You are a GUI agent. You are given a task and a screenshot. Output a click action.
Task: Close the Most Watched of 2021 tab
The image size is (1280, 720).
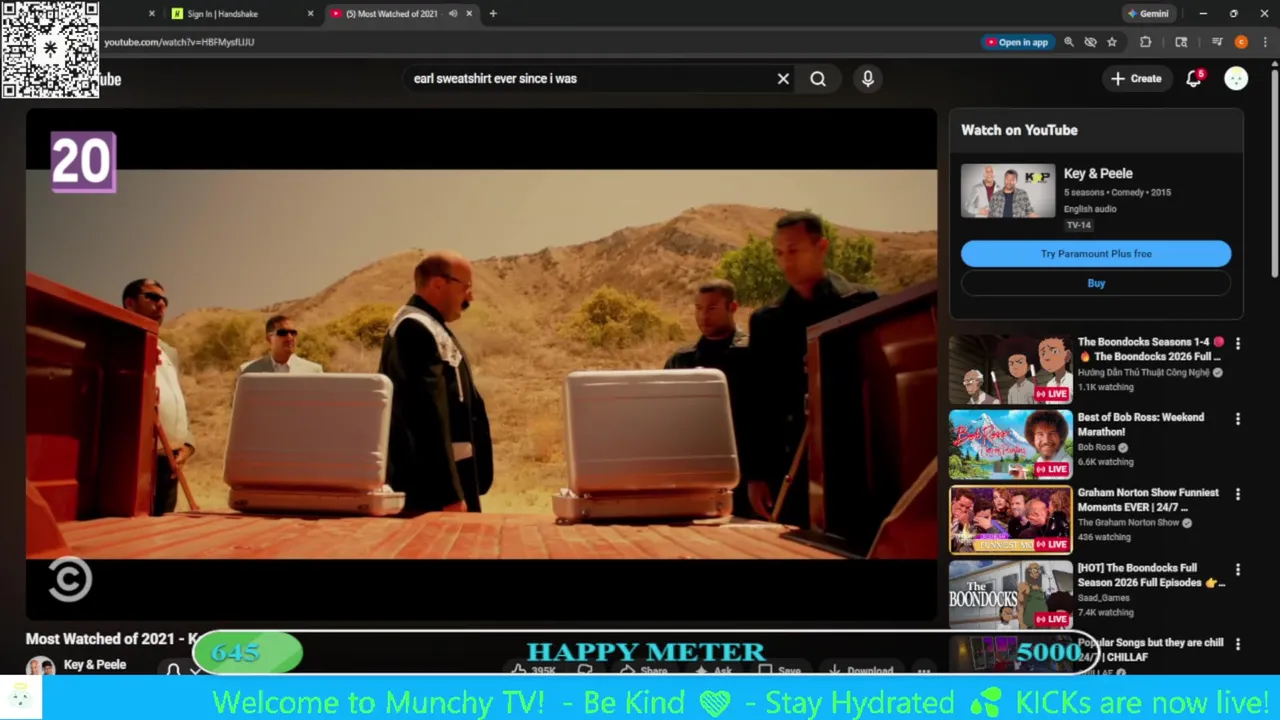click(469, 14)
